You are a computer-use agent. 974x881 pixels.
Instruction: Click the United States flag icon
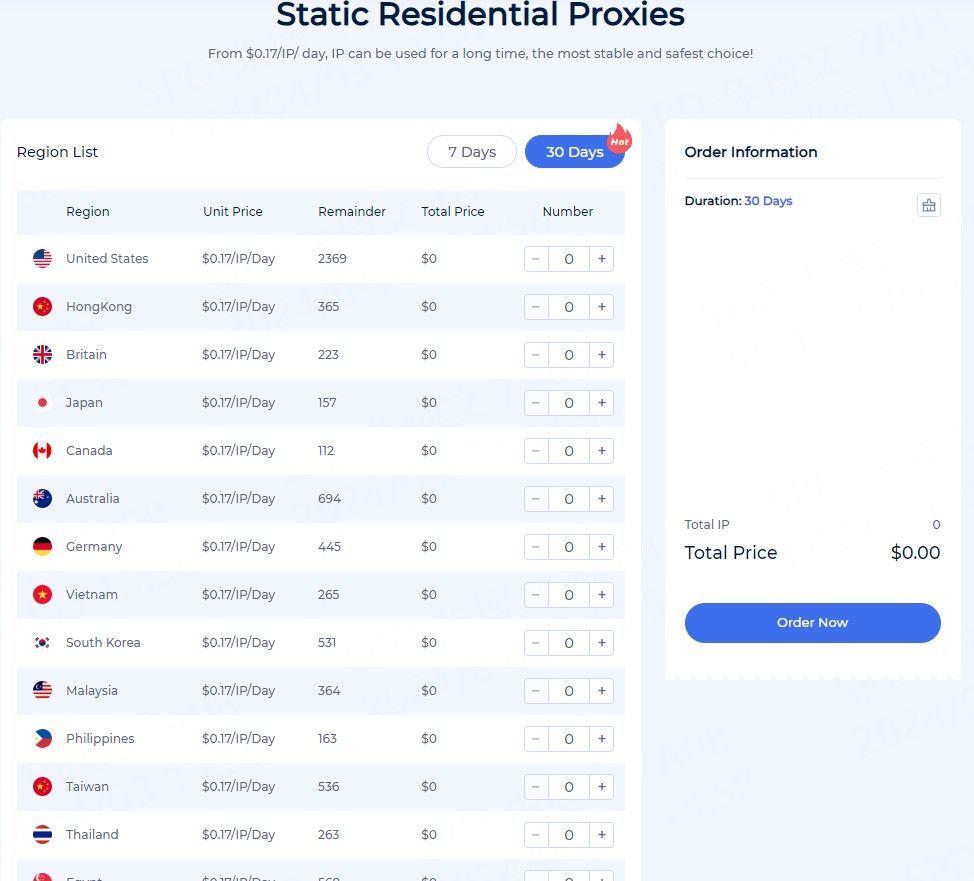42,259
